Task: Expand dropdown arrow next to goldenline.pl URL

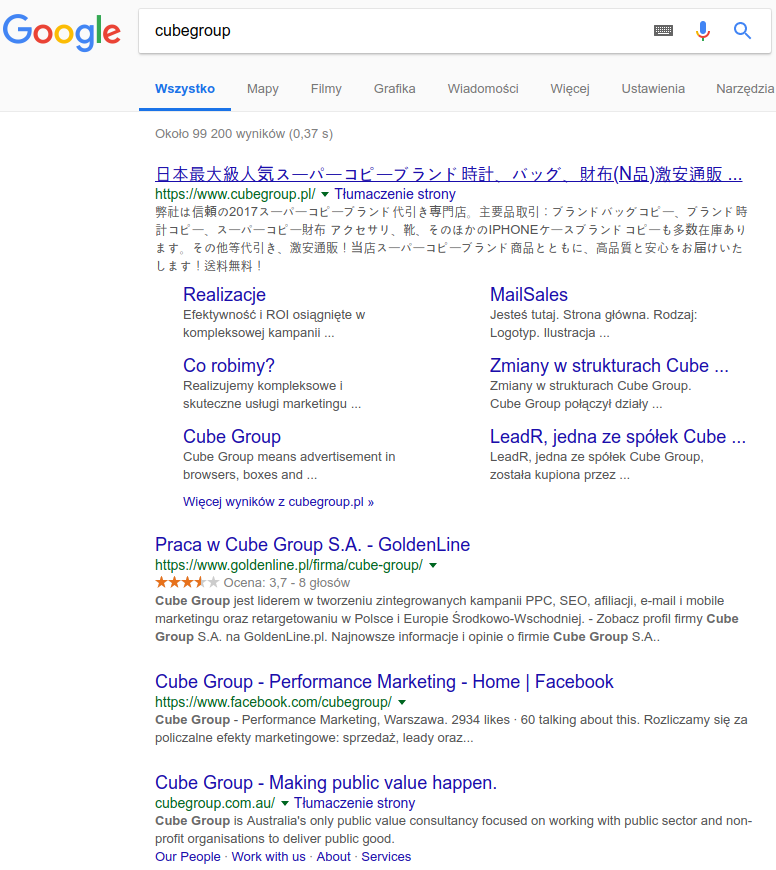Action: click(x=433, y=565)
